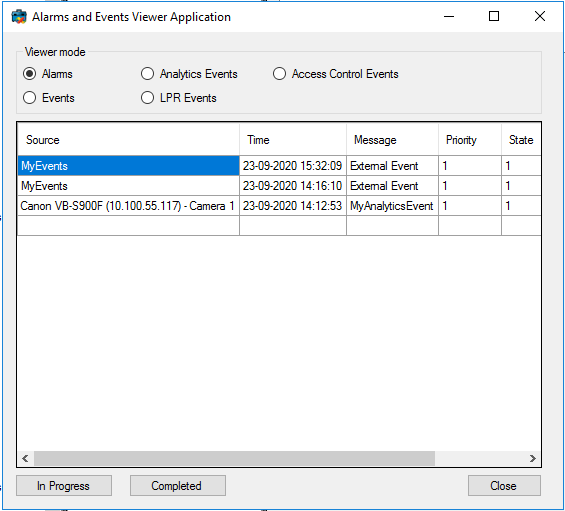Select Access Control Events mode
The height and width of the screenshot is (511, 565).
pyautogui.click(x=335, y=74)
